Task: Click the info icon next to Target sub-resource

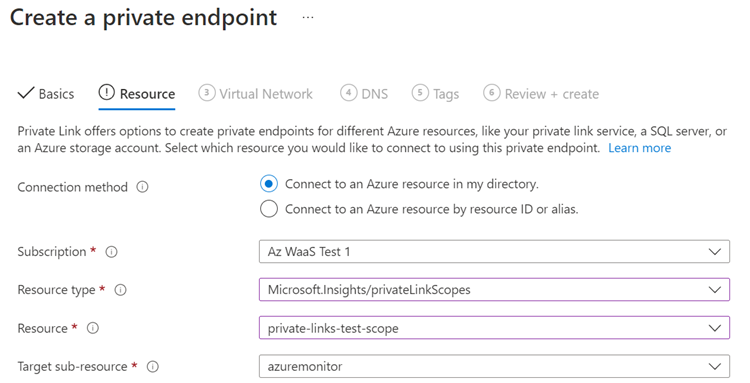Action: point(153,367)
